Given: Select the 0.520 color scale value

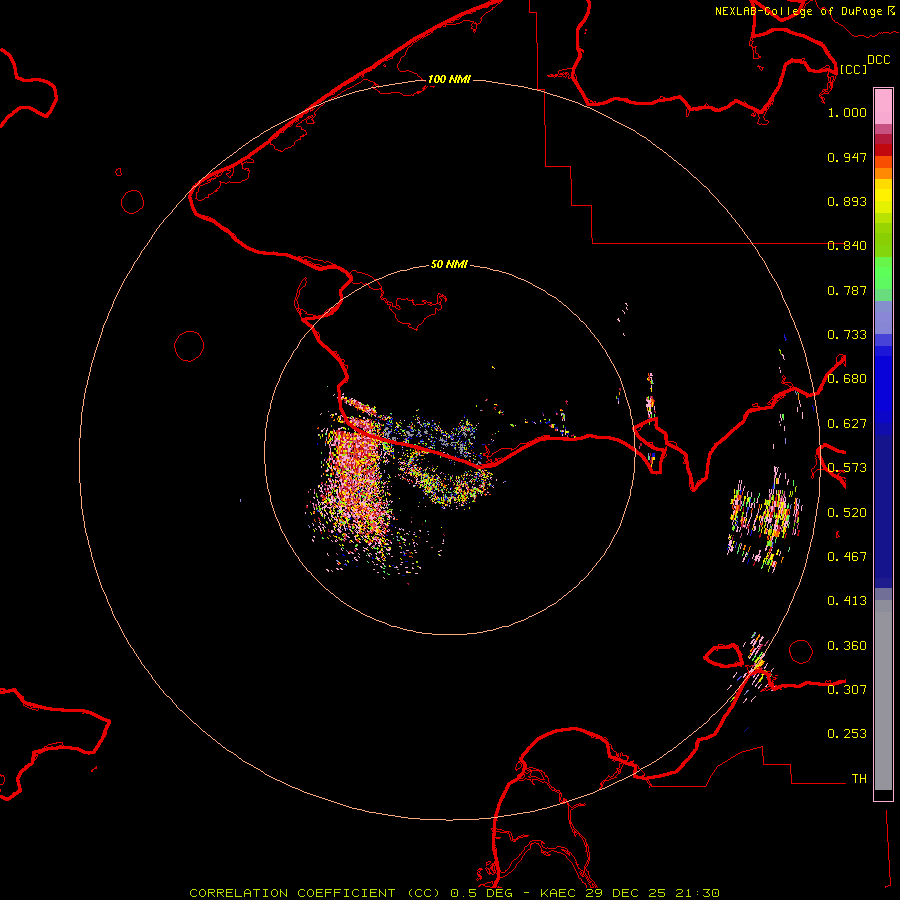Looking at the screenshot, I should pyautogui.click(x=847, y=513).
